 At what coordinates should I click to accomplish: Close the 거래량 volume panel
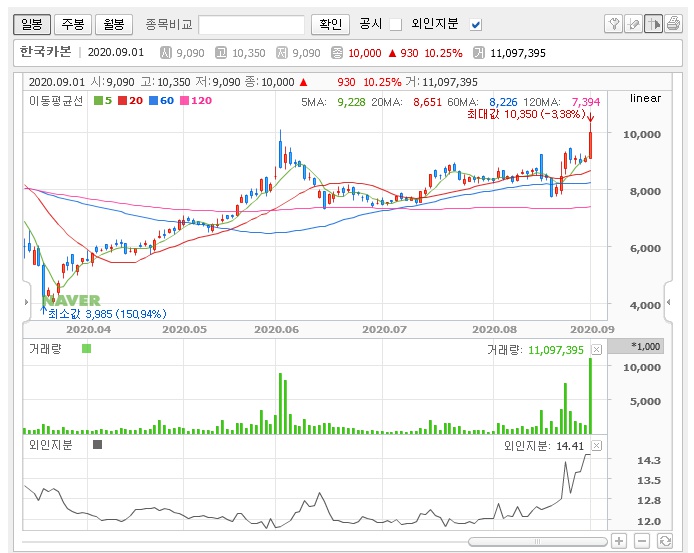[596, 349]
